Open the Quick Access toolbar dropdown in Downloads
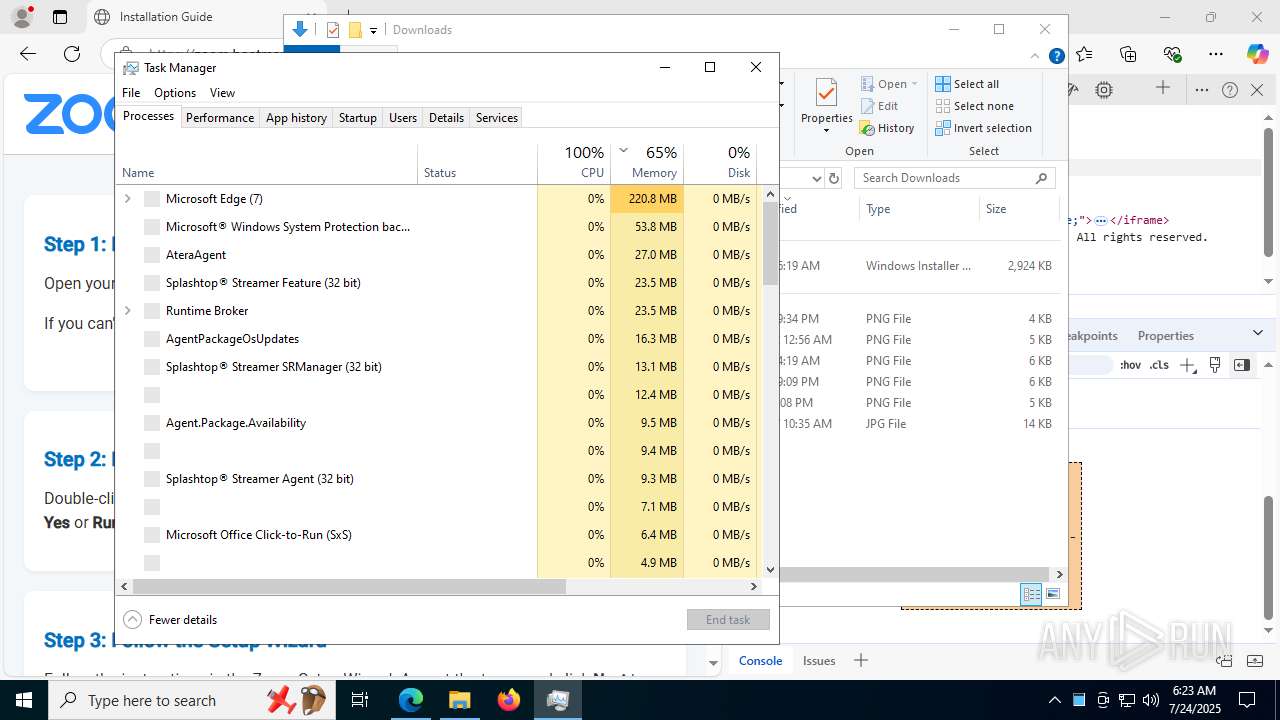Image resolution: width=1280 pixels, height=720 pixels. [x=373, y=30]
